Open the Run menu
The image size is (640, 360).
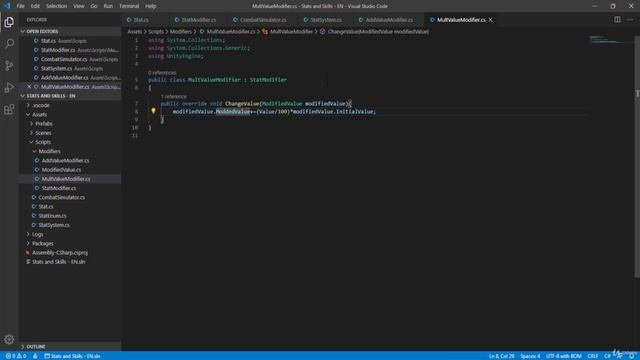[x=108, y=6]
